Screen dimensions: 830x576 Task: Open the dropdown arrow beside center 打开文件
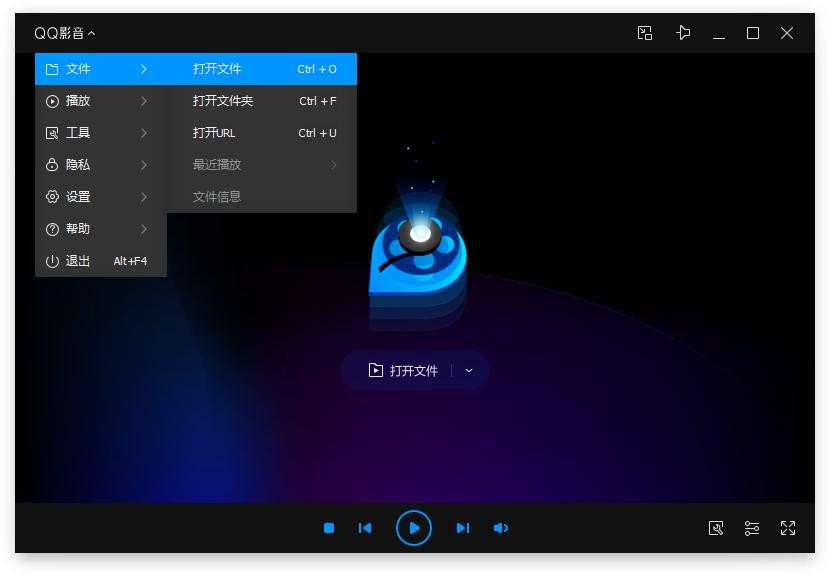pyautogui.click(x=469, y=371)
